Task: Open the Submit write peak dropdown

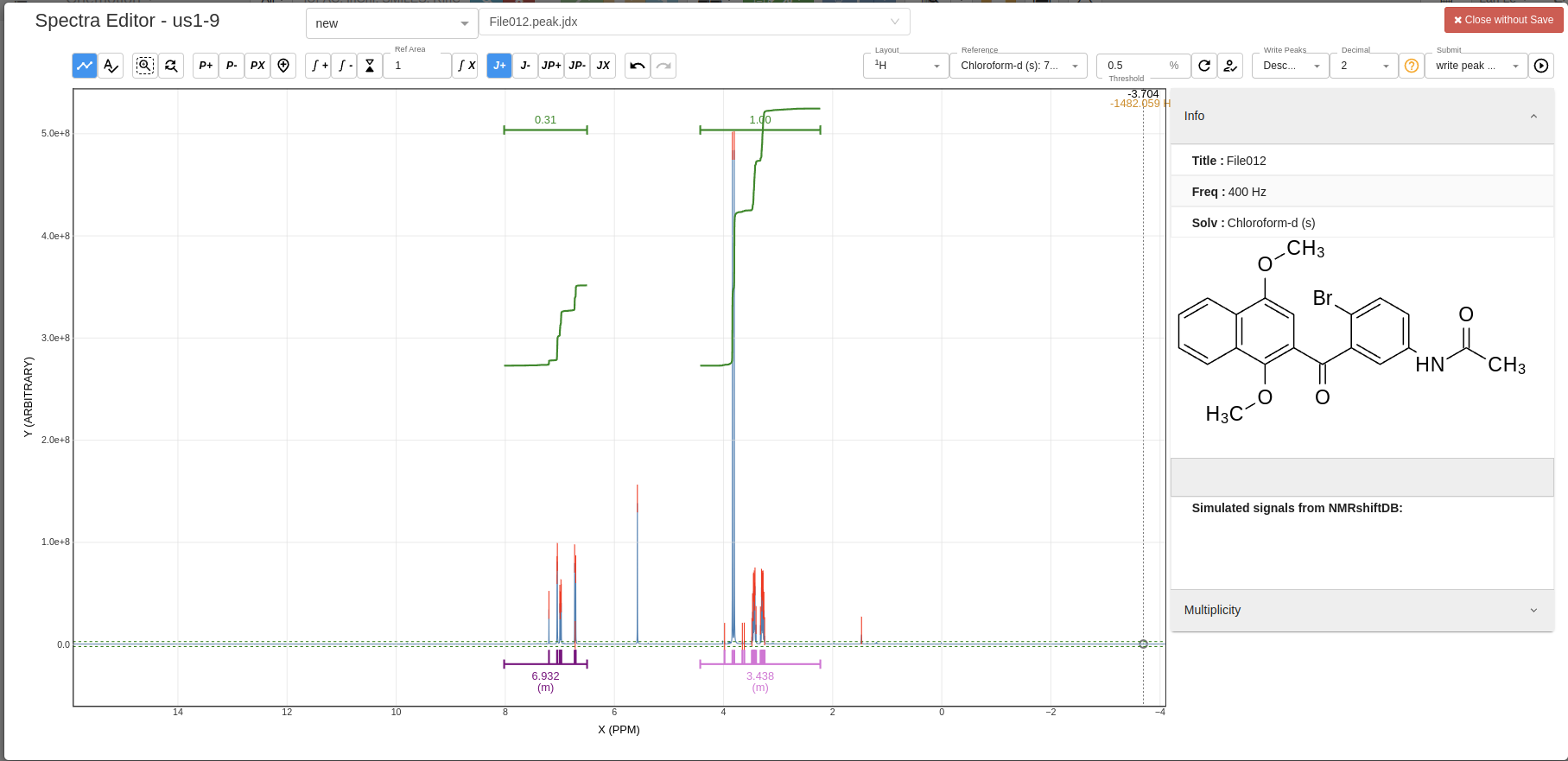Action: pos(1476,66)
